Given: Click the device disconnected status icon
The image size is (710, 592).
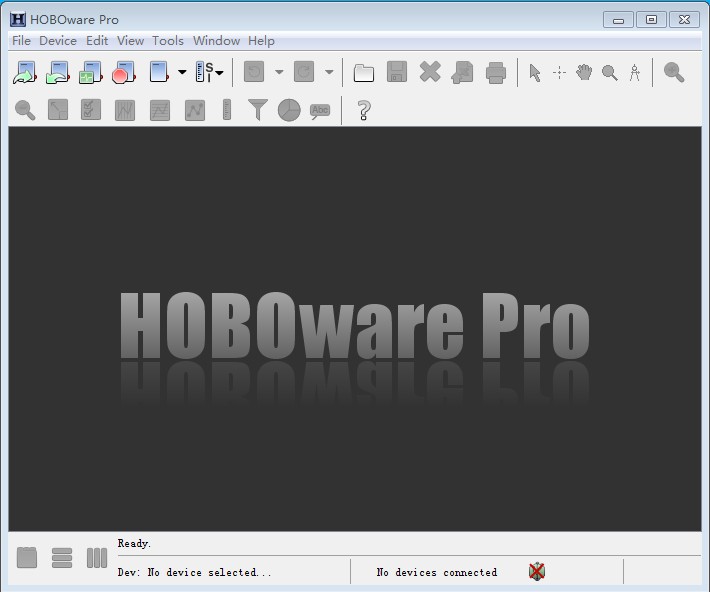Looking at the screenshot, I should [537, 572].
